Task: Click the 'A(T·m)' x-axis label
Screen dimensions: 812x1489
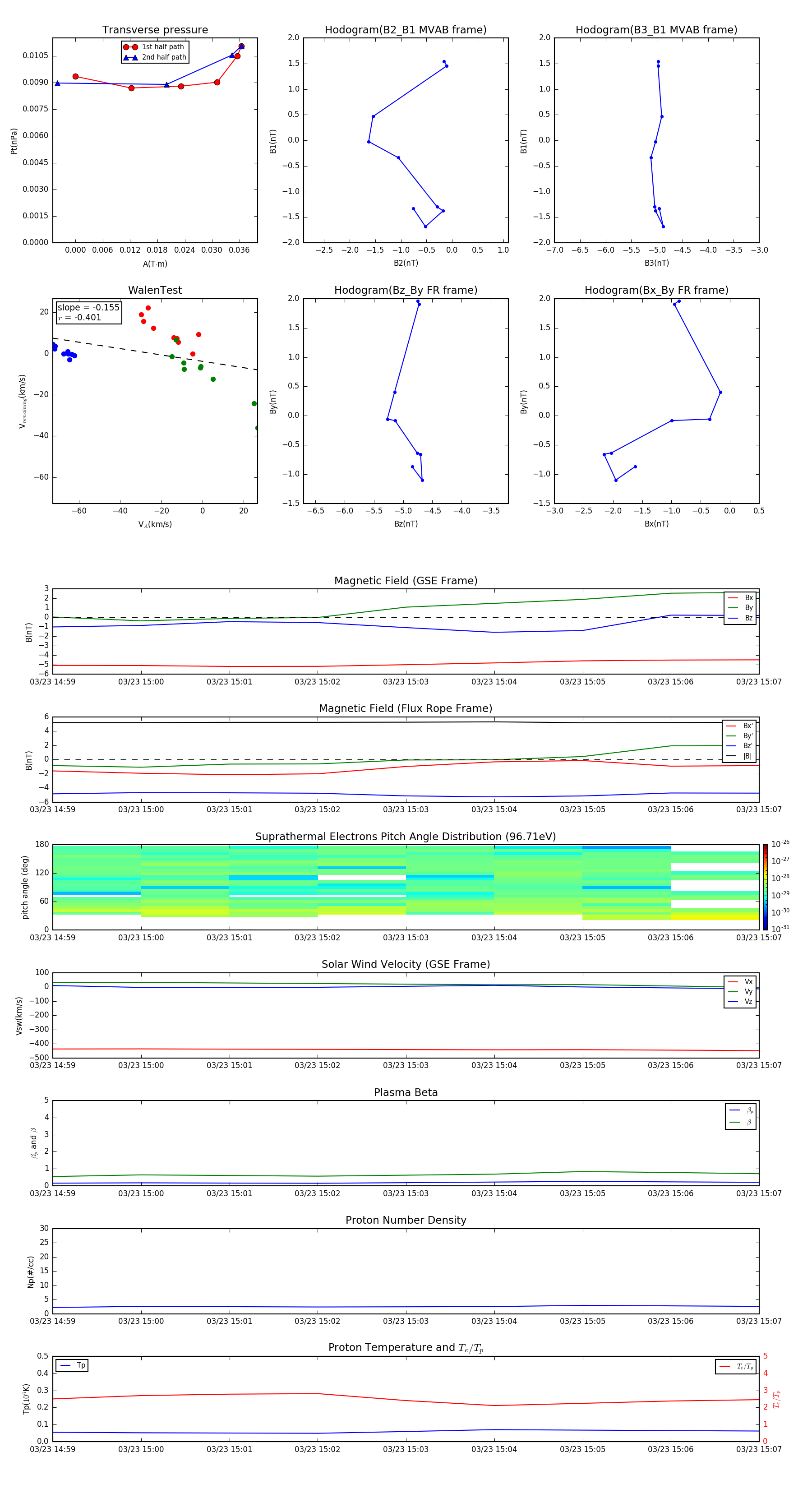Action: (x=155, y=264)
